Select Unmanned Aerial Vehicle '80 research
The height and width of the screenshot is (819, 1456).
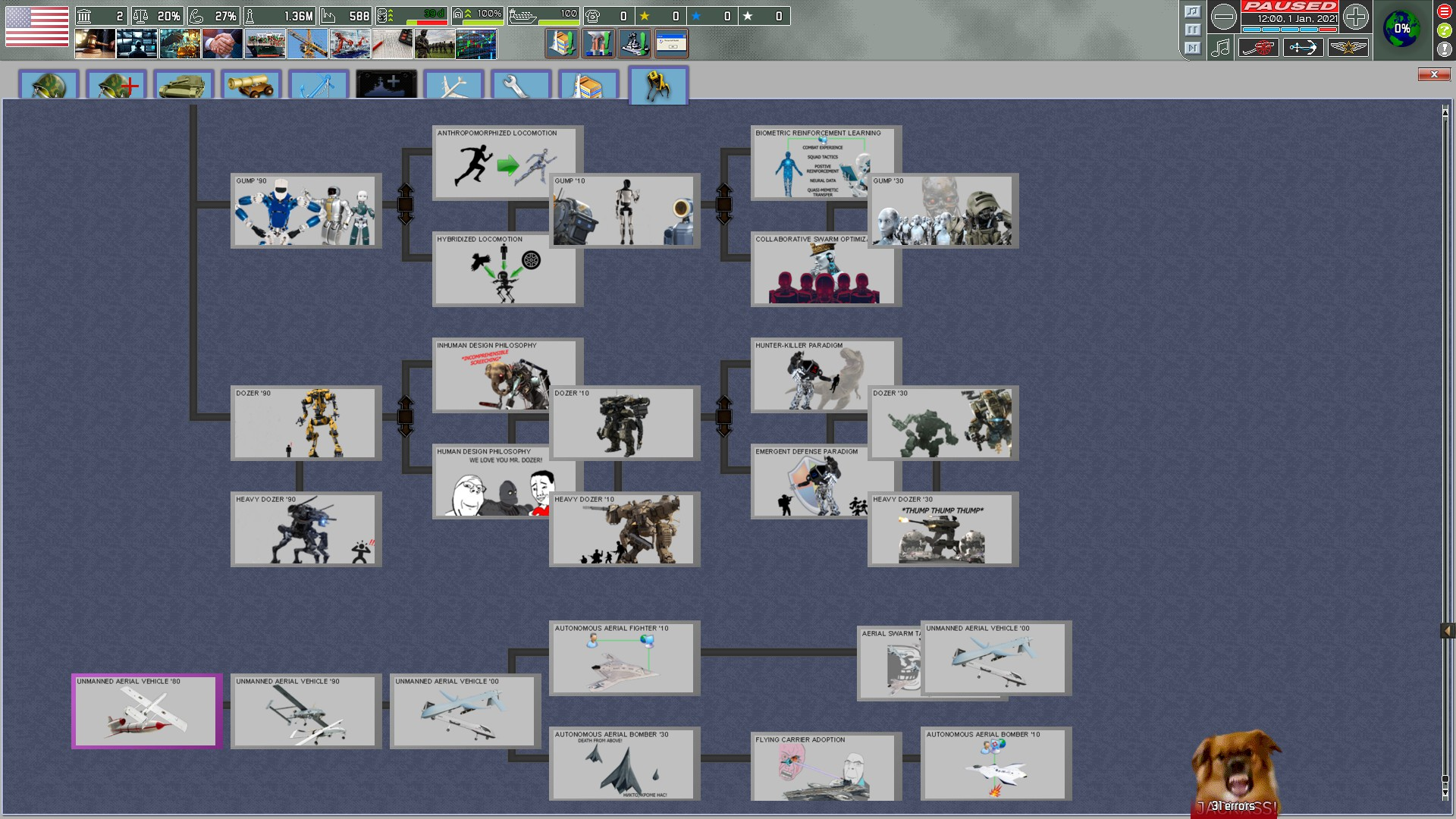(146, 711)
